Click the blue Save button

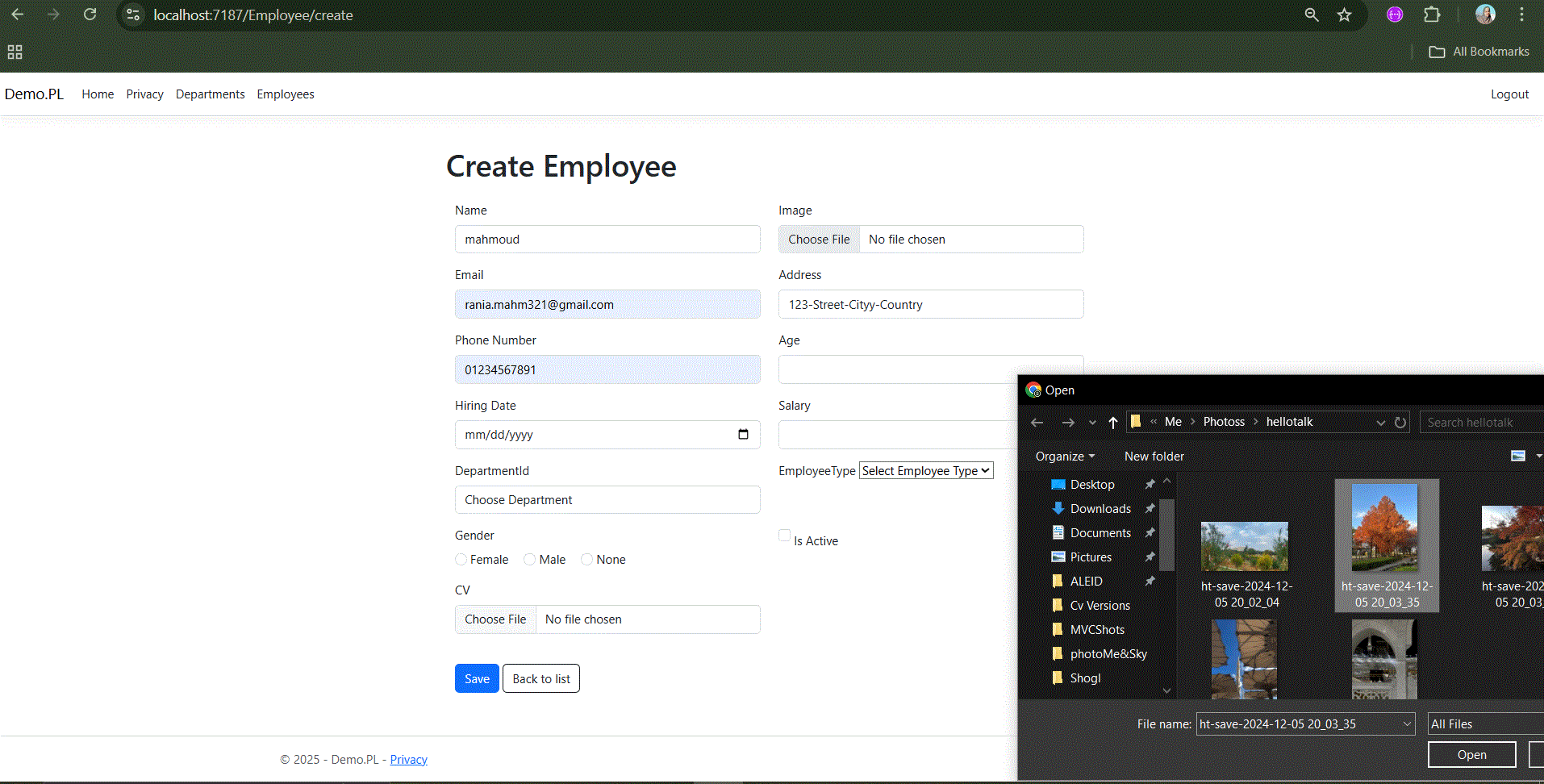coord(477,678)
